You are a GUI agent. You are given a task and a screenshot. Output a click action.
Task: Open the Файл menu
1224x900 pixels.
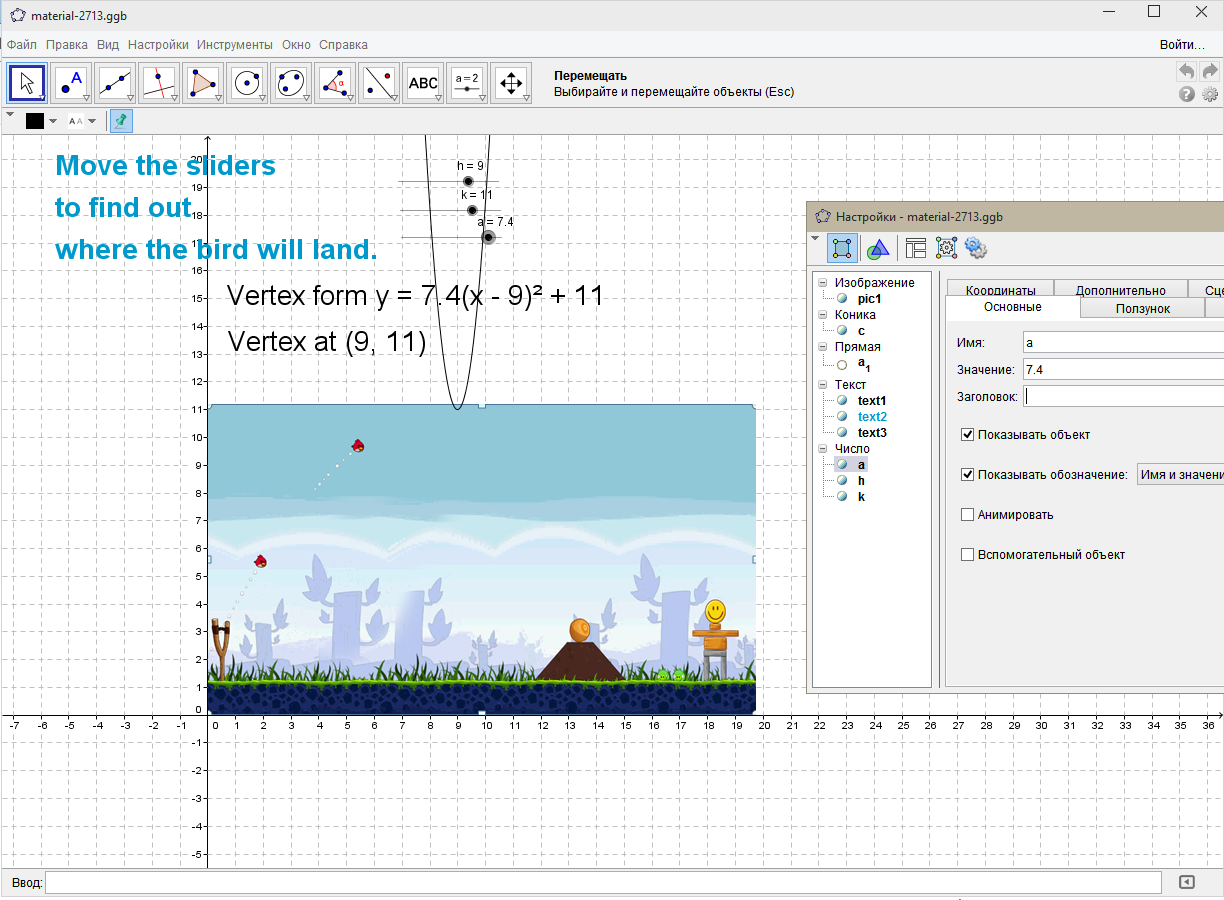coord(22,44)
